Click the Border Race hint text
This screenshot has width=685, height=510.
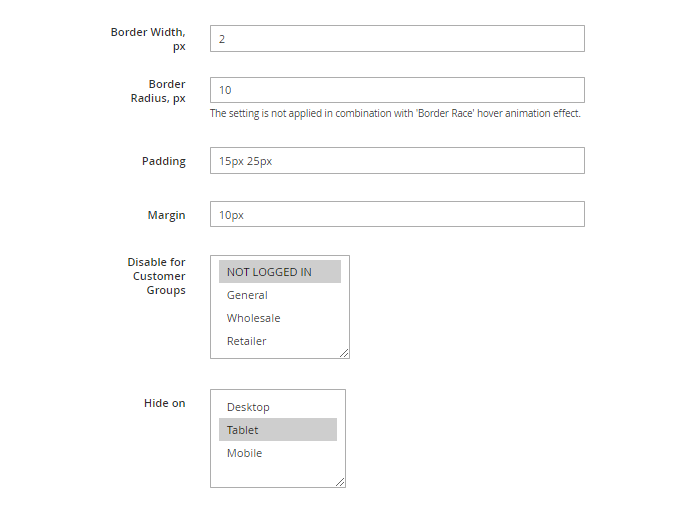(x=395, y=114)
